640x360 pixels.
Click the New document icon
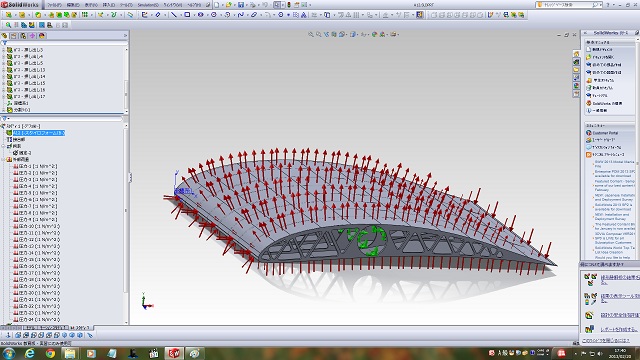(217, 5)
